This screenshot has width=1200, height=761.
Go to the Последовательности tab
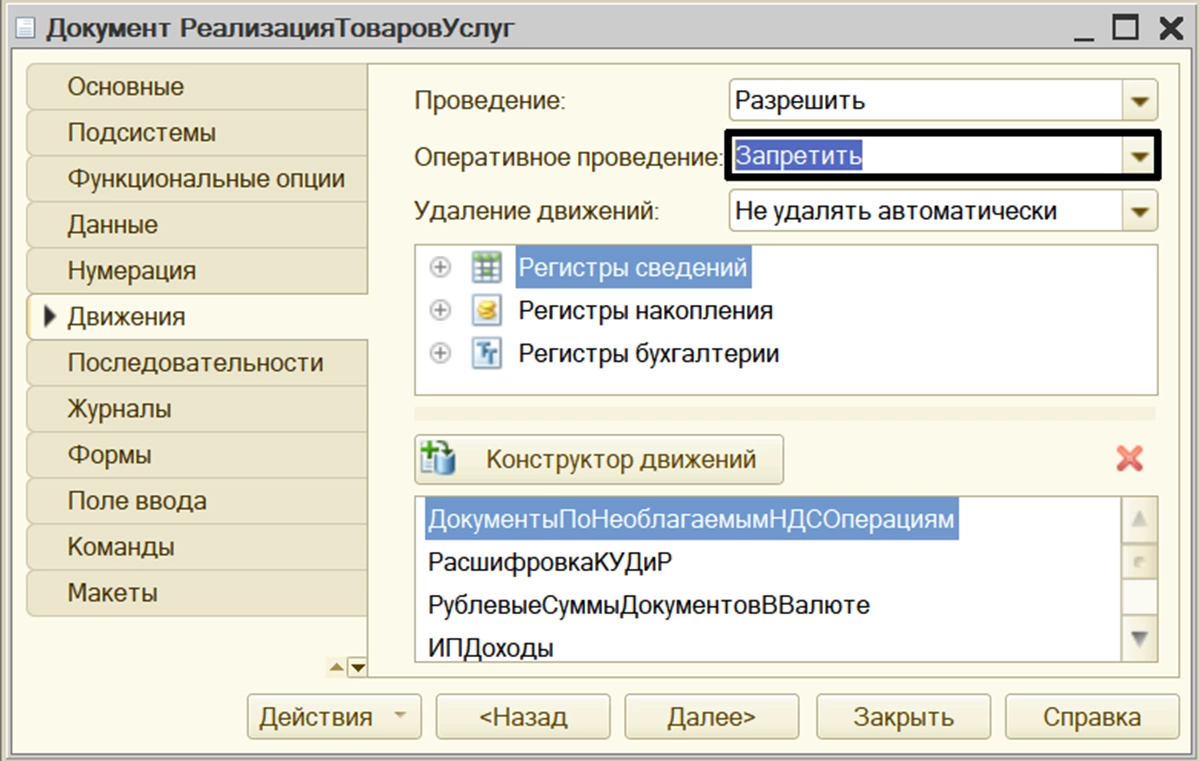tap(195, 363)
